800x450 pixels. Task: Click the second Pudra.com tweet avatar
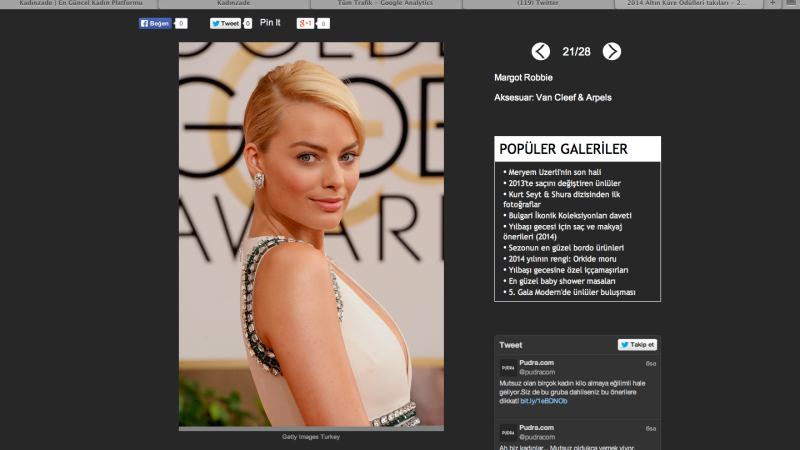[508, 433]
